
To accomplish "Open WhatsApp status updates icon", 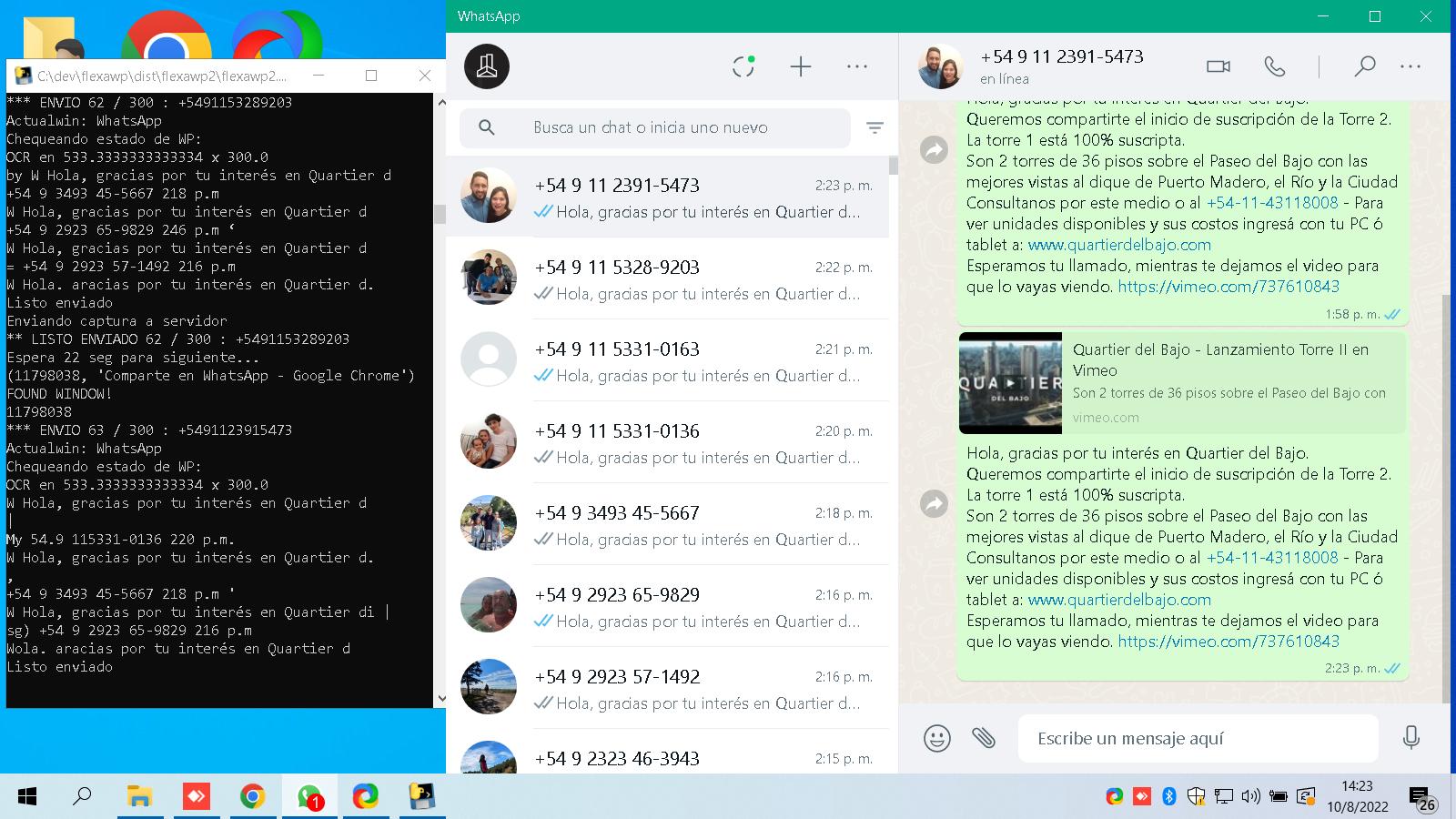I will [743, 66].
